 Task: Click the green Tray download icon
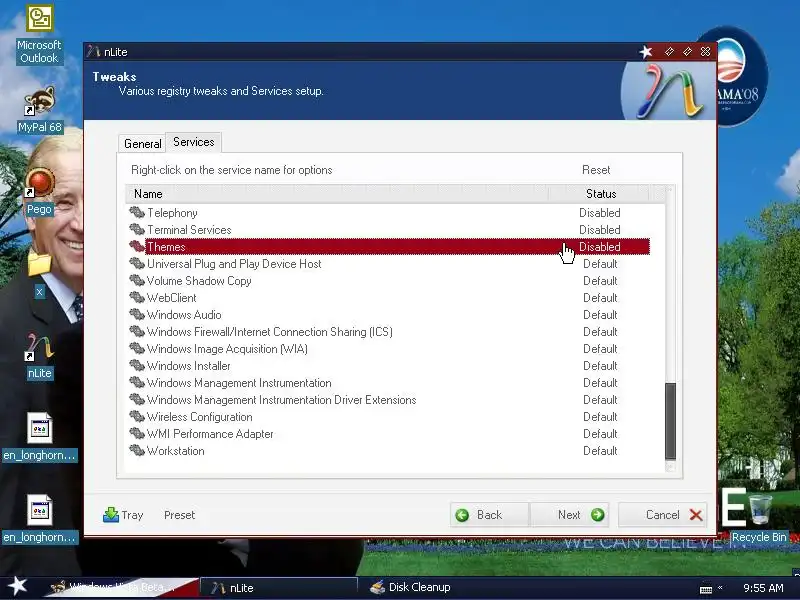click(110, 514)
